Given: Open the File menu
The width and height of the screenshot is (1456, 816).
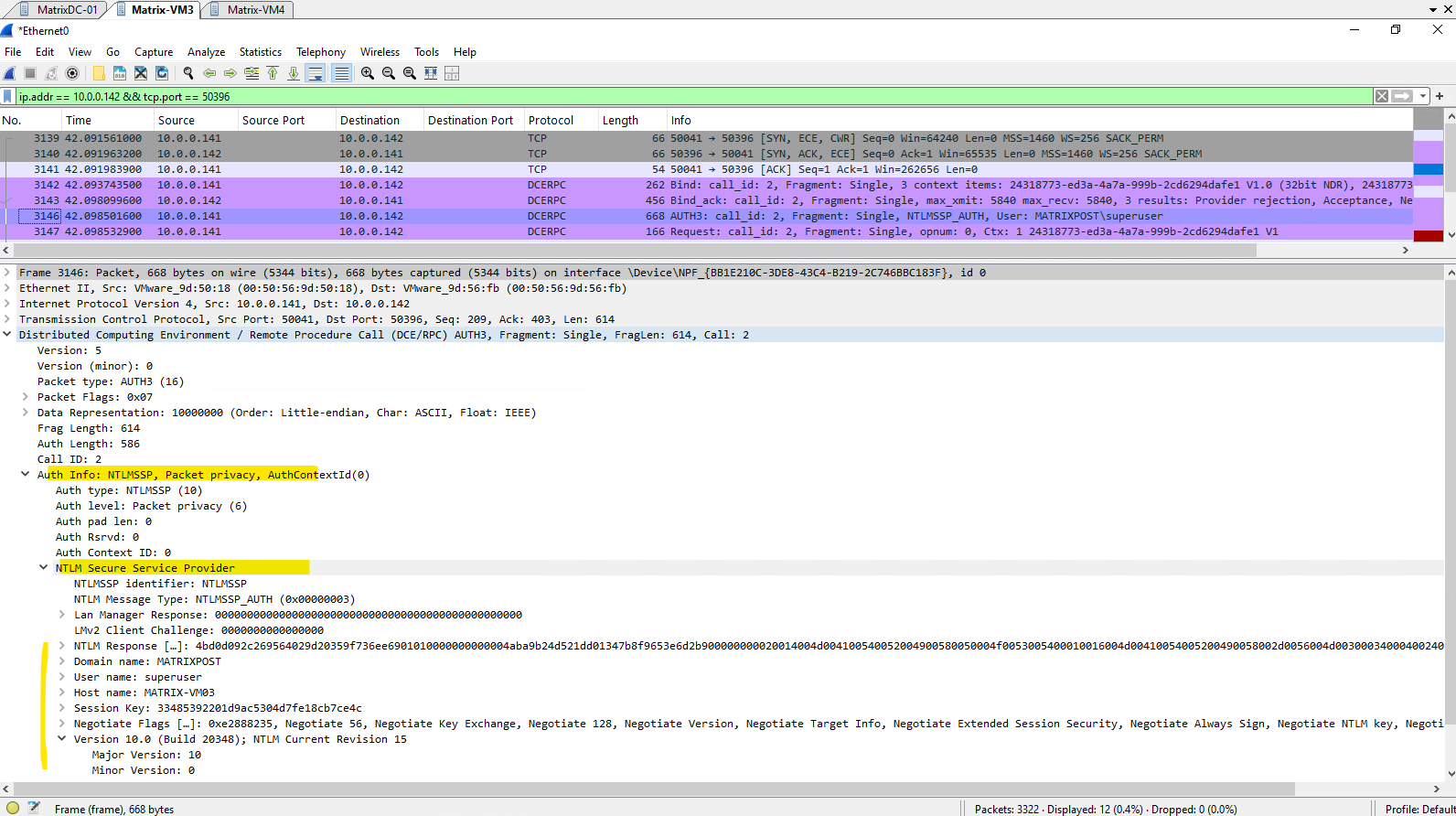Looking at the screenshot, I should (13, 52).
